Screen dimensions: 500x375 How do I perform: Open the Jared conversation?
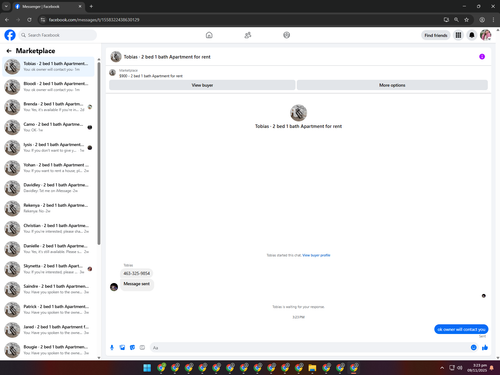pyautogui.click(x=49, y=330)
